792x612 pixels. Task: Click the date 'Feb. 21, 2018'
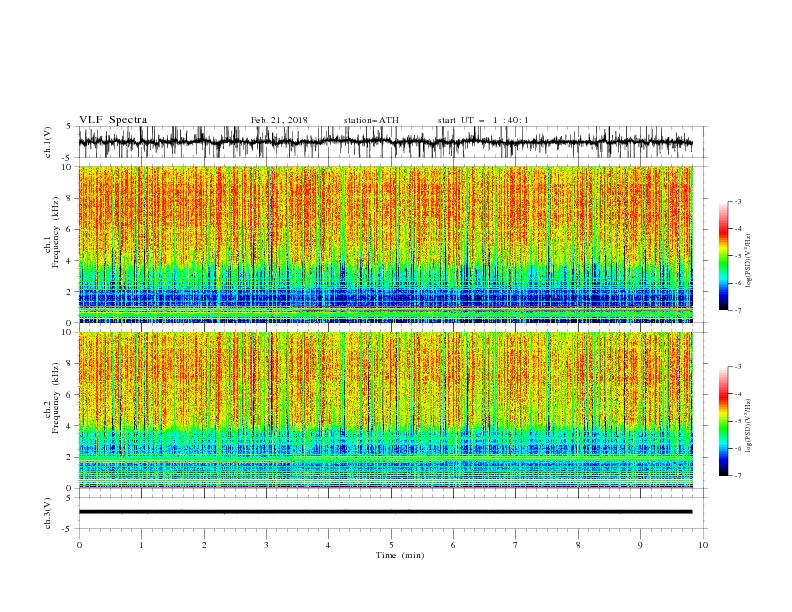pos(279,120)
